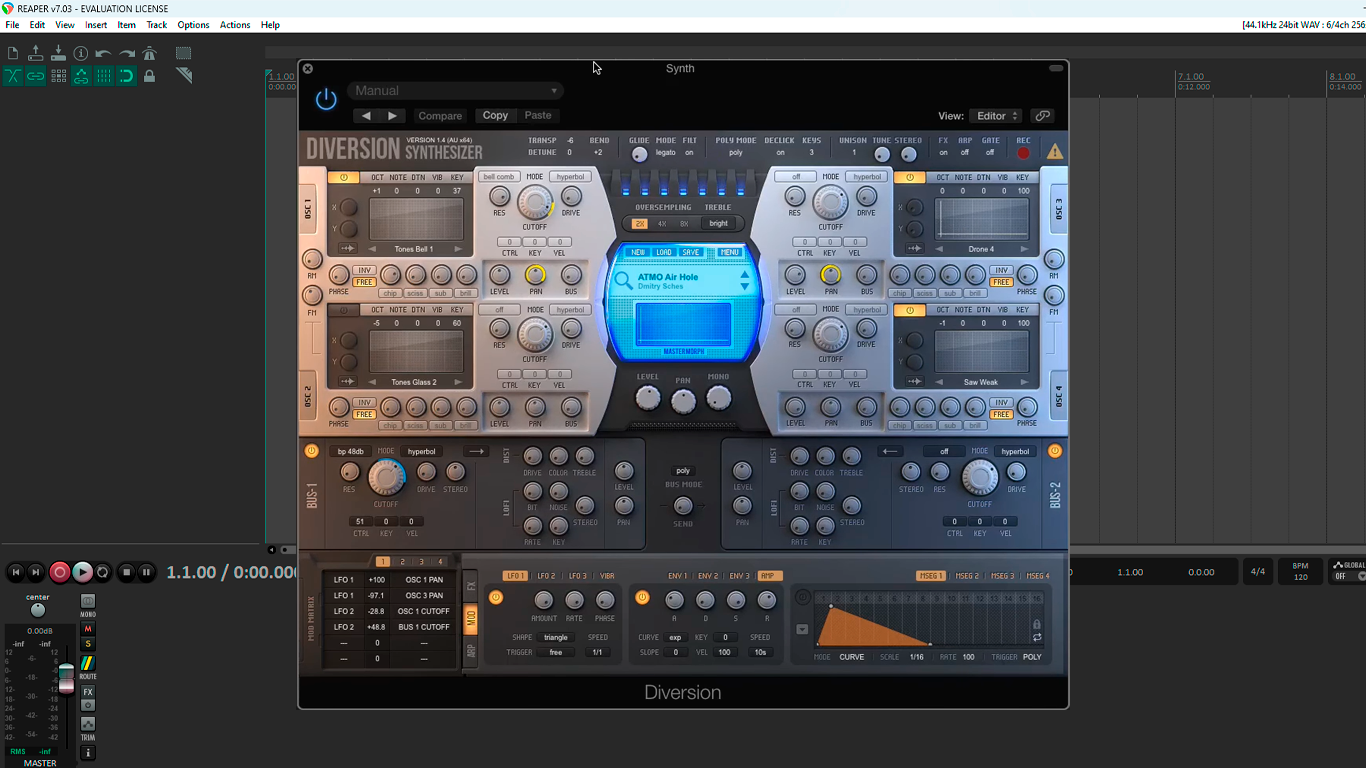1366x768 pixels.
Task: Click the marquee selection square icon
Action: point(184,53)
